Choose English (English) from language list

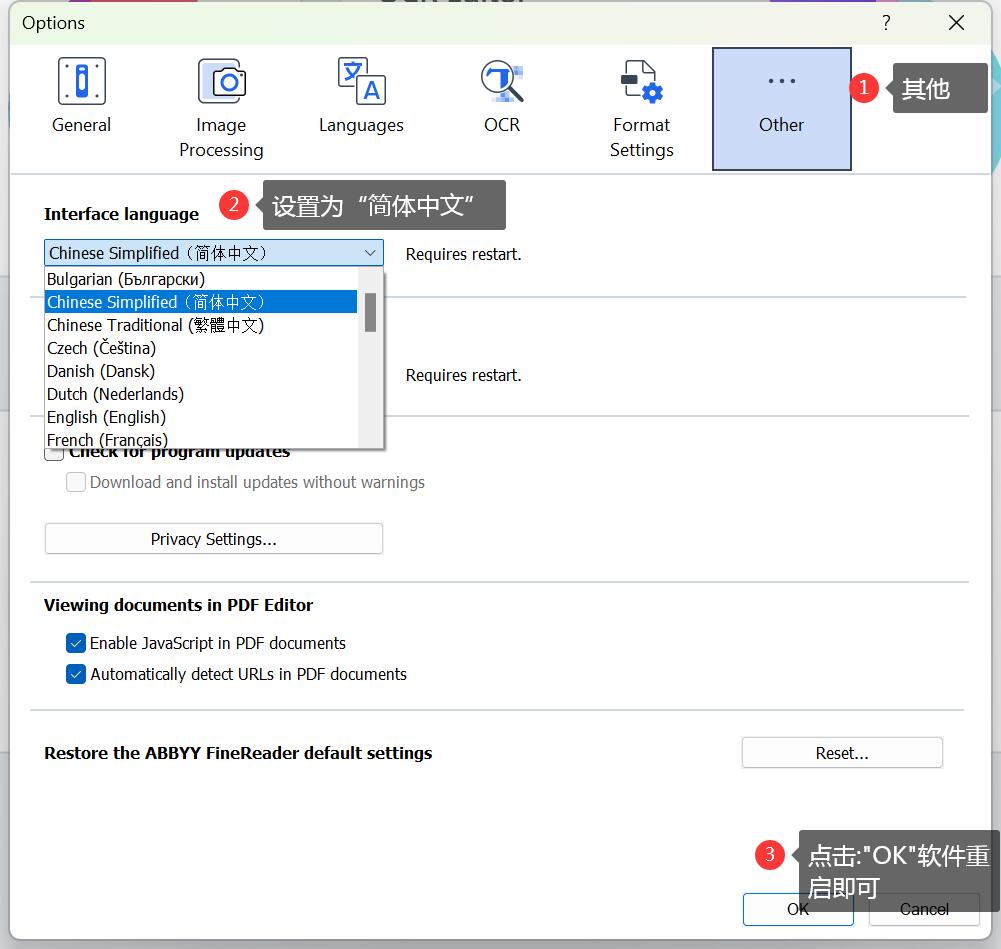click(106, 417)
